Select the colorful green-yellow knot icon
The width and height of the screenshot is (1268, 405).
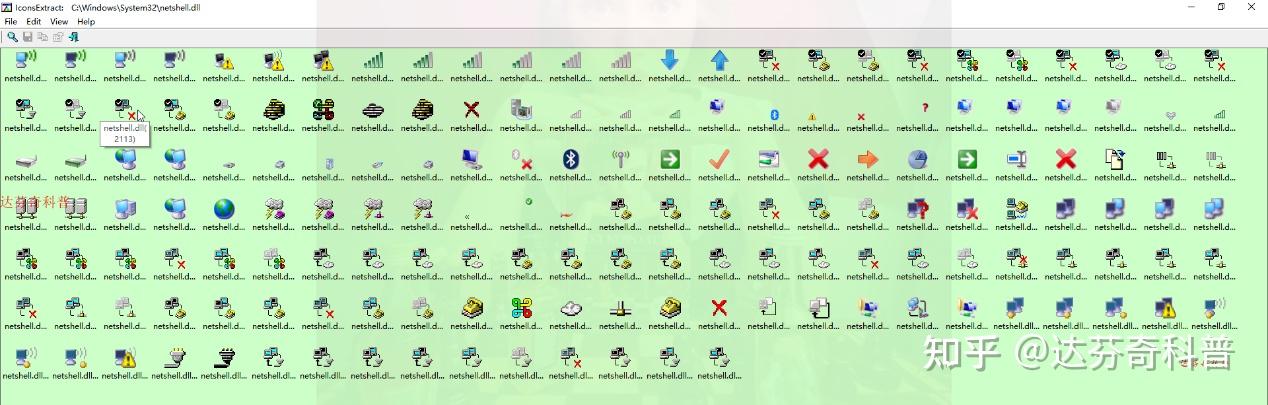(521, 308)
